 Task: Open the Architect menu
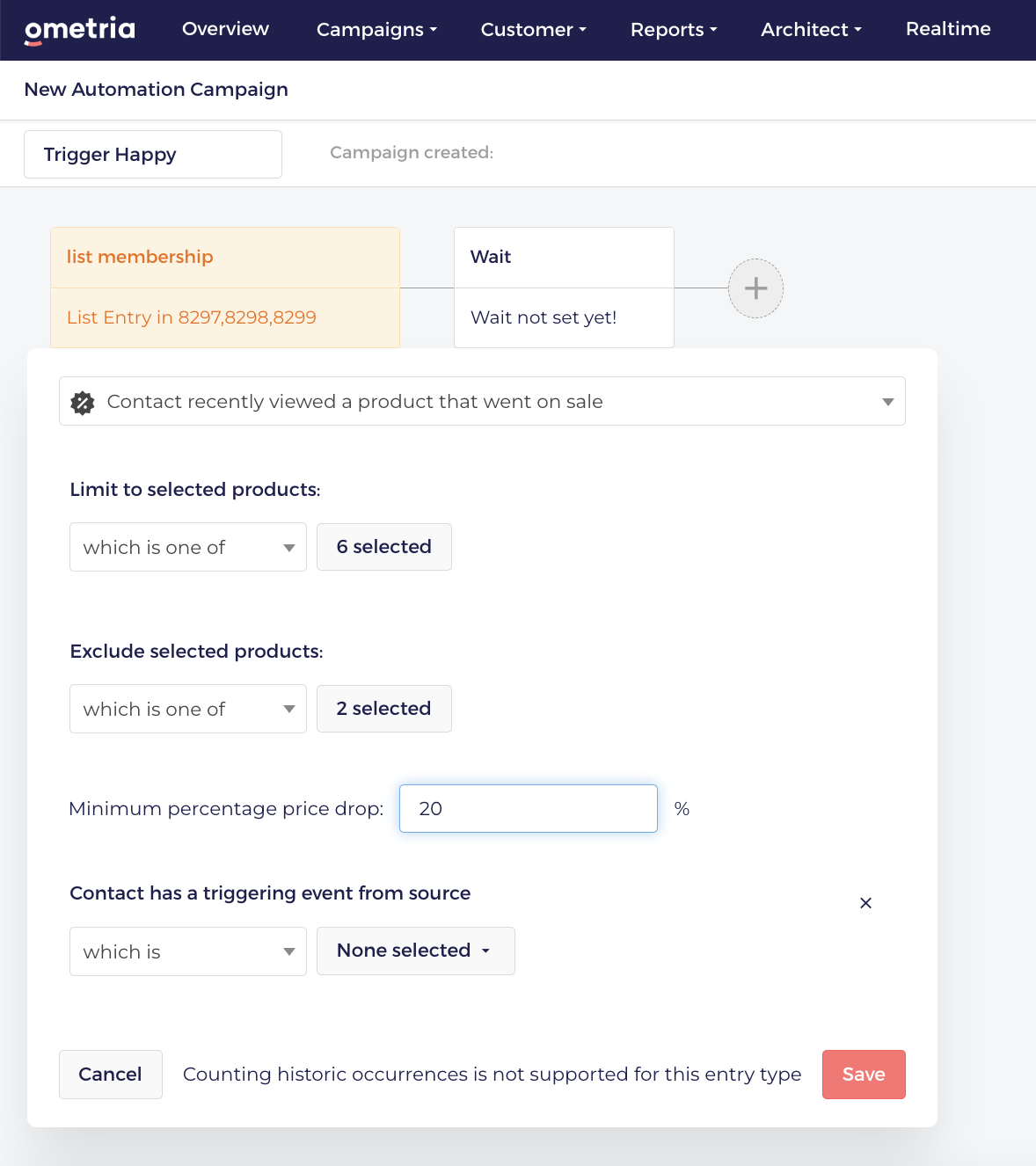pyautogui.click(x=811, y=30)
